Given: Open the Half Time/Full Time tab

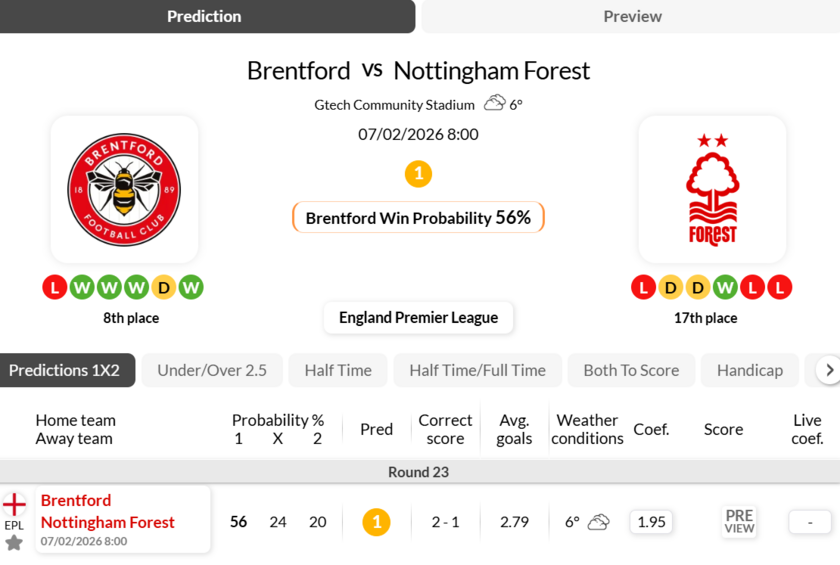Looking at the screenshot, I should (477, 370).
